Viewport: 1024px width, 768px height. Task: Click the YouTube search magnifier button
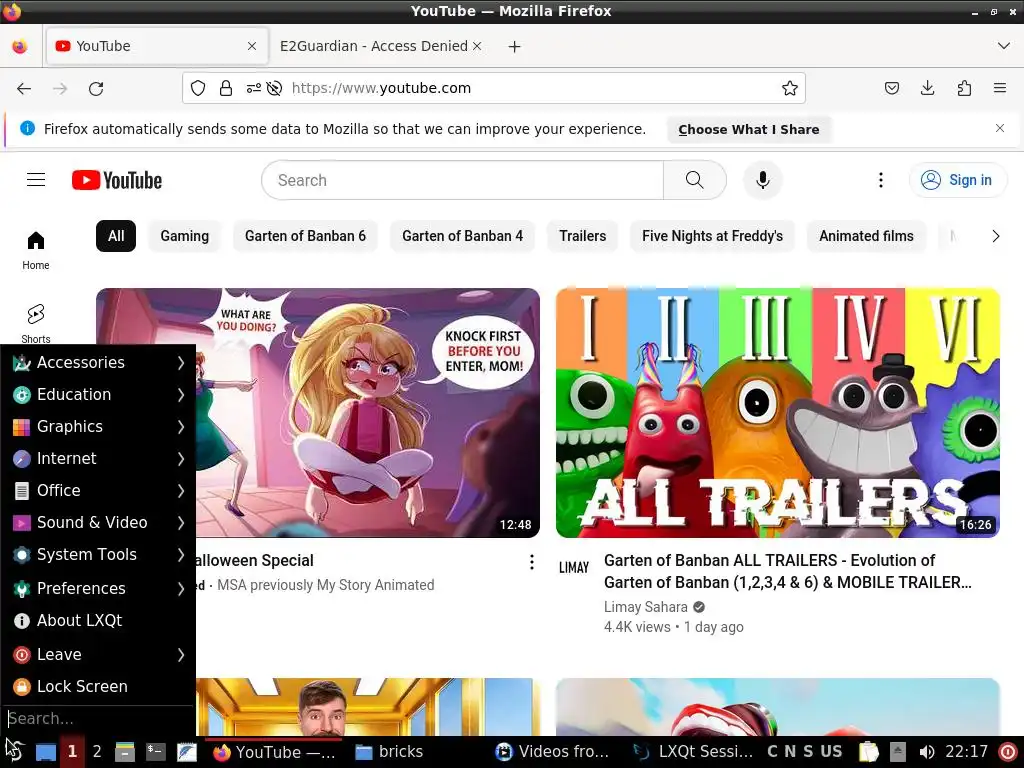[695, 180]
